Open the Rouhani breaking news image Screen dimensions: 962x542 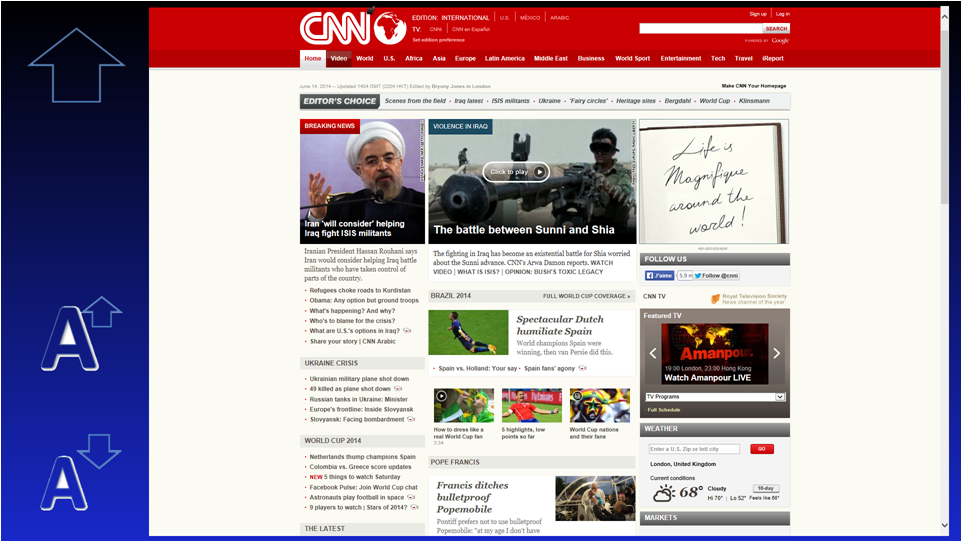pos(362,182)
